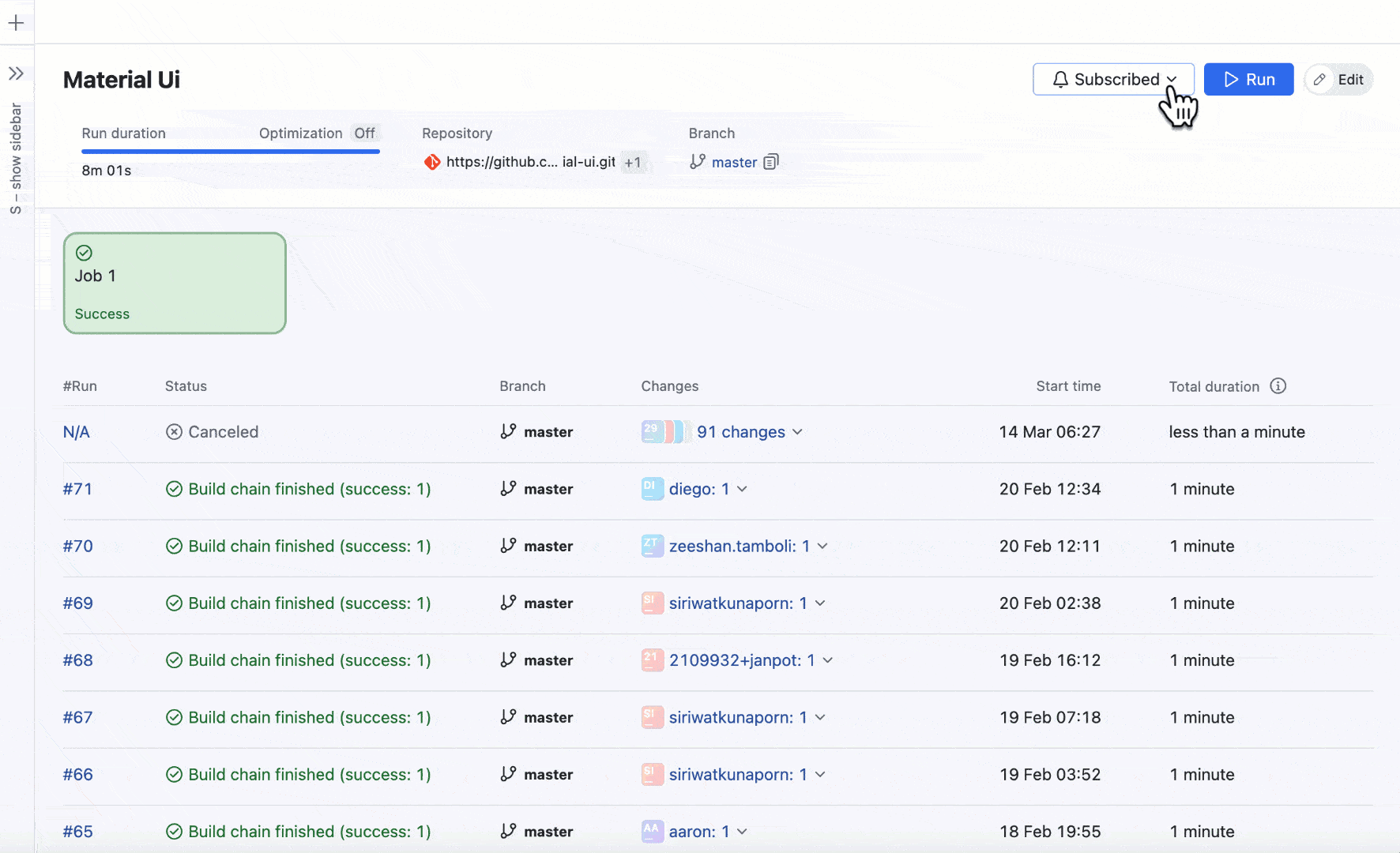Click 'S – show sidebar' vertical label
Screen dimensions: 1400x853
tap(16, 159)
